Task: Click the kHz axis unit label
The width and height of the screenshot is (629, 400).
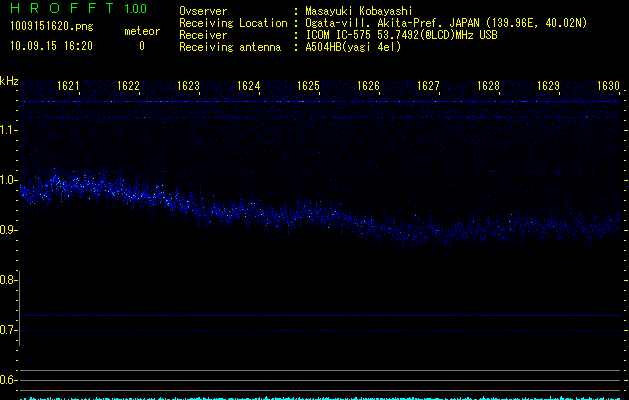Action: tap(9, 80)
